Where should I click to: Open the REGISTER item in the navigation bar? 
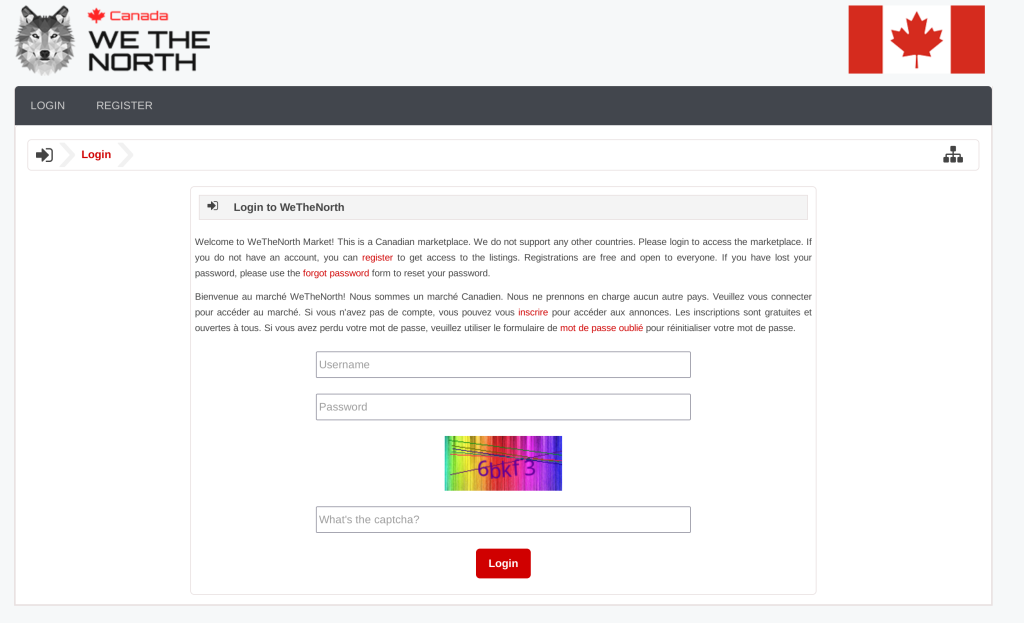pyautogui.click(x=124, y=106)
